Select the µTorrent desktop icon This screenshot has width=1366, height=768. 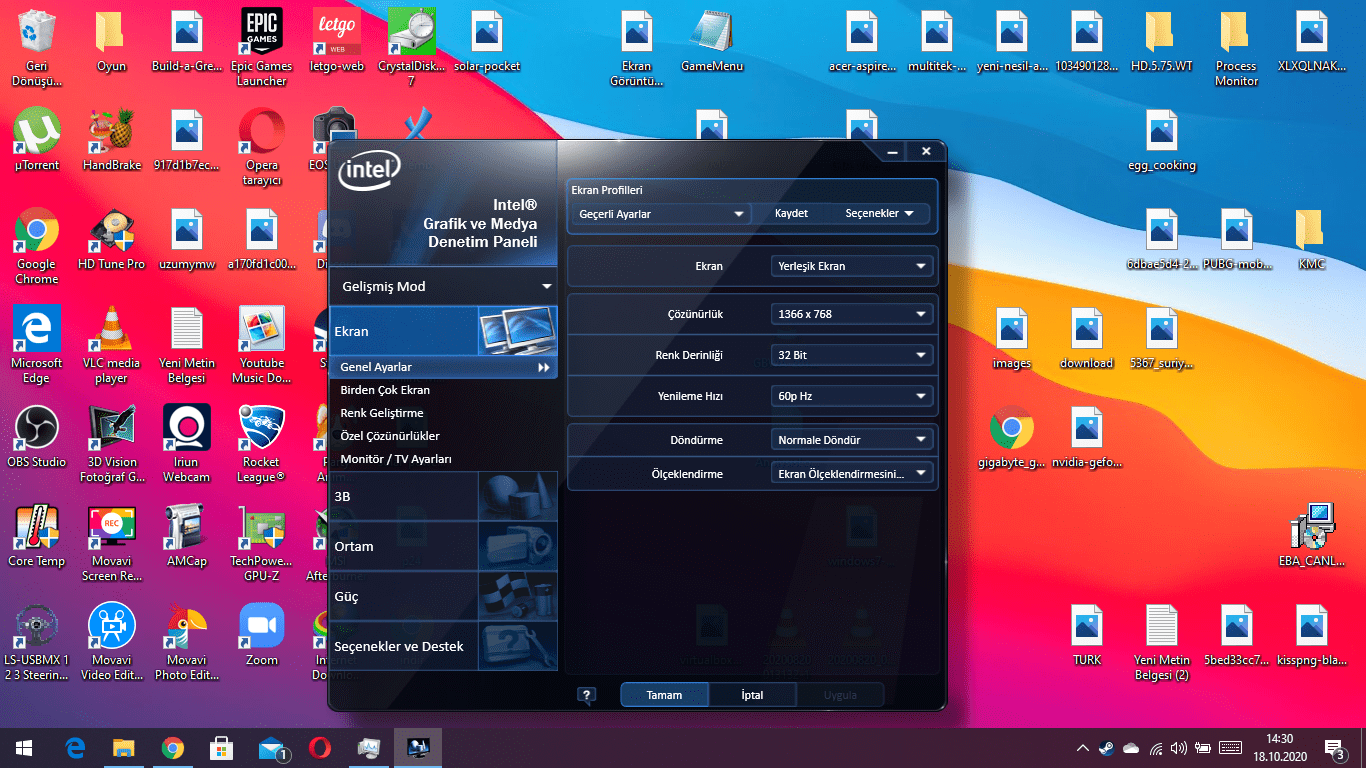[x=37, y=140]
